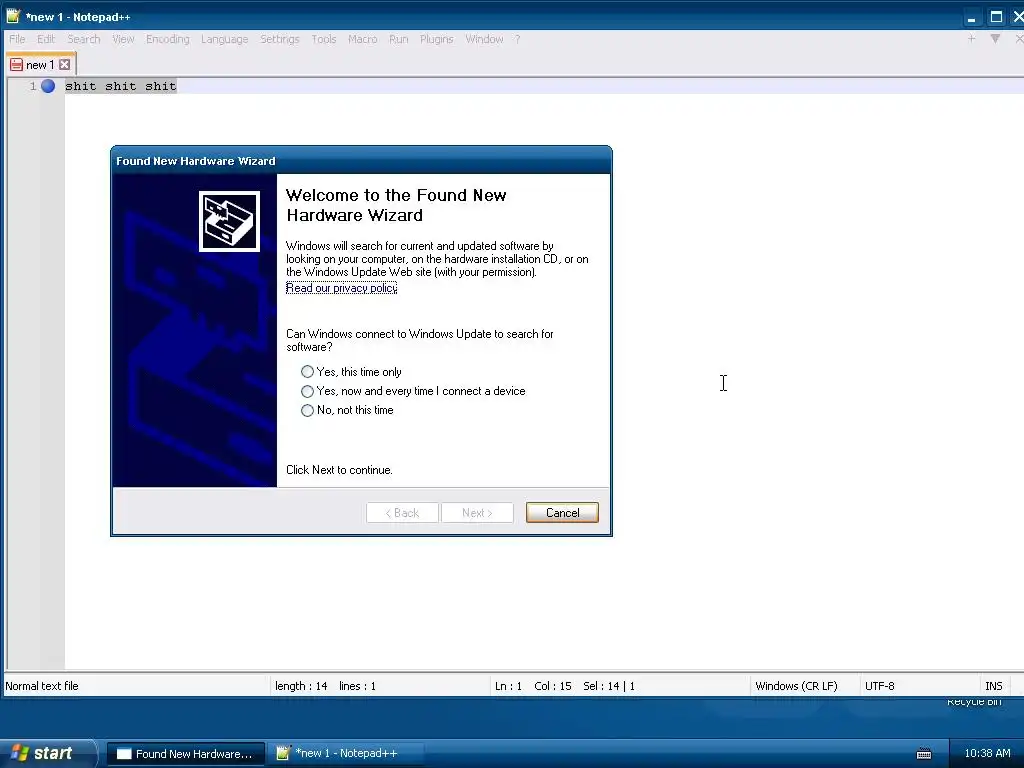
Task: Switch to Found New Hardware taskbar button
Action: click(x=186, y=754)
